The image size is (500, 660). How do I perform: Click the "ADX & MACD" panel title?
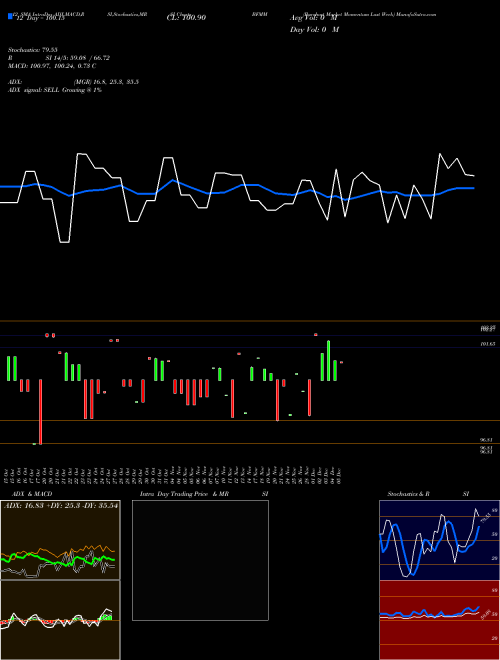[32, 494]
